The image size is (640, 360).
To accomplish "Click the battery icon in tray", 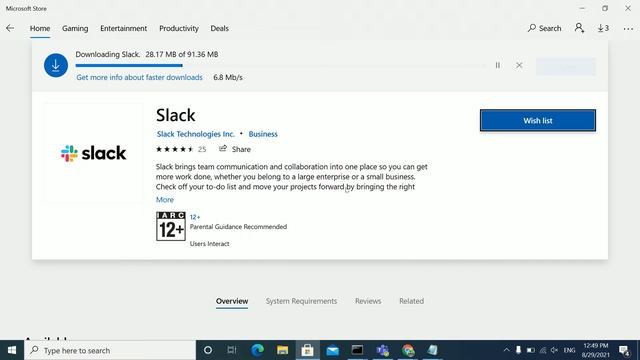I will tap(530, 350).
